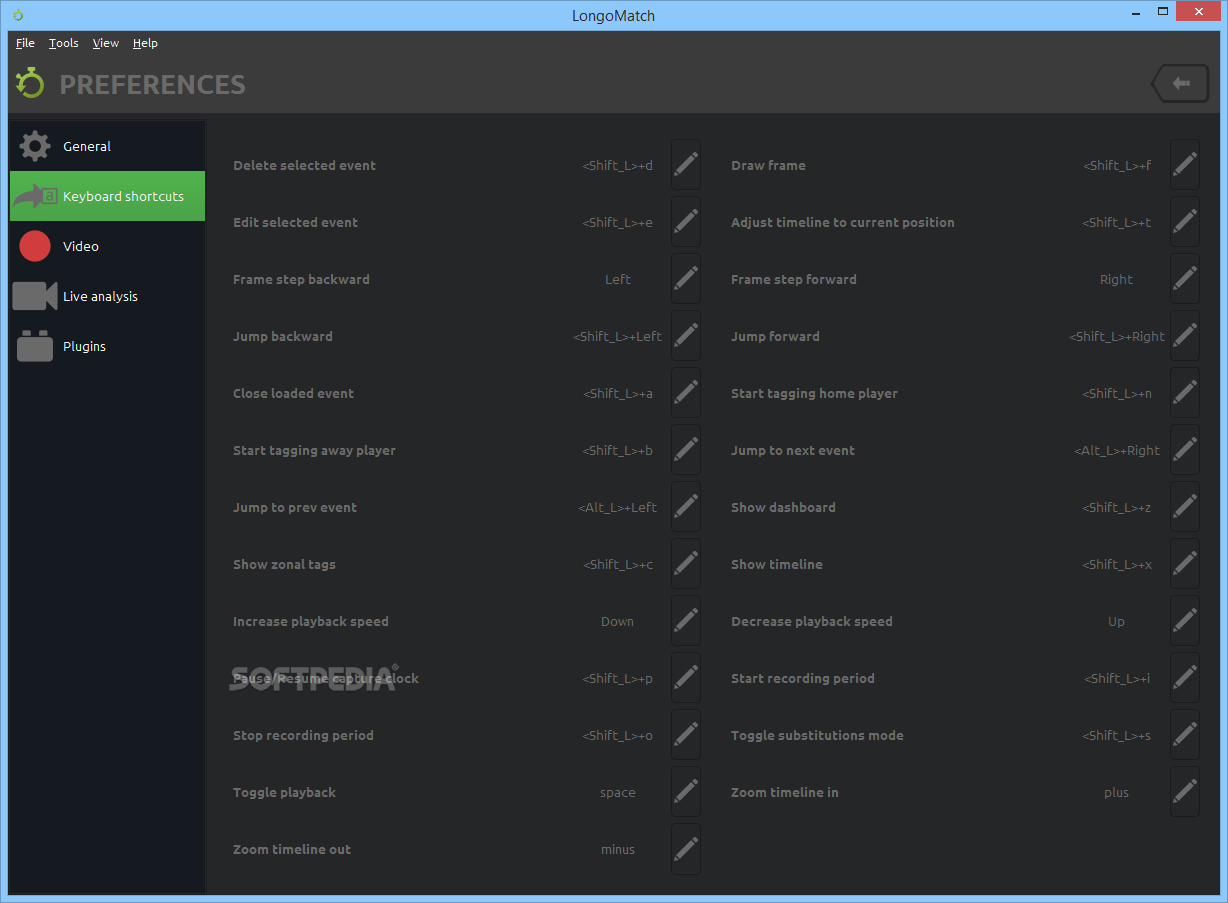The image size is (1228, 903).
Task: Click the 'Show zonal tags' label
Action: pyautogui.click(x=284, y=564)
